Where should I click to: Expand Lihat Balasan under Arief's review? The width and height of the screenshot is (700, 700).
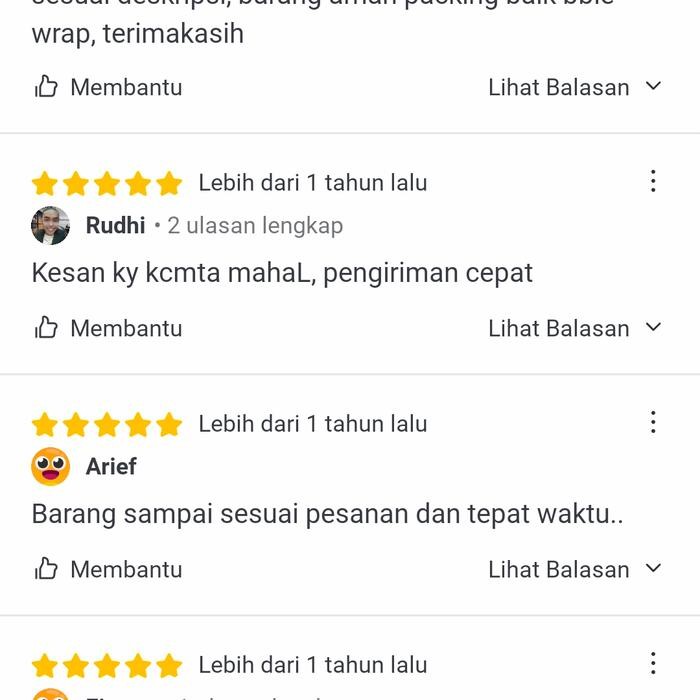[x=575, y=569]
